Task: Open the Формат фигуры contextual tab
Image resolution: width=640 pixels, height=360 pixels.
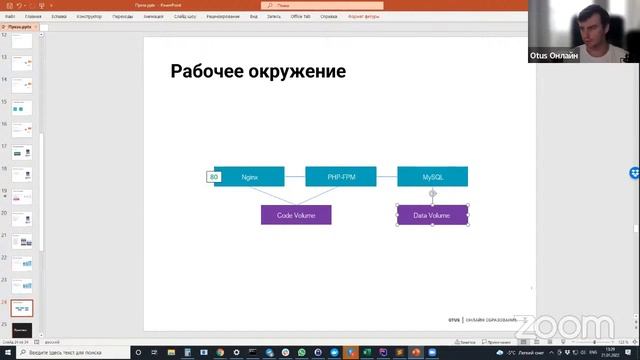Action: 363,17
